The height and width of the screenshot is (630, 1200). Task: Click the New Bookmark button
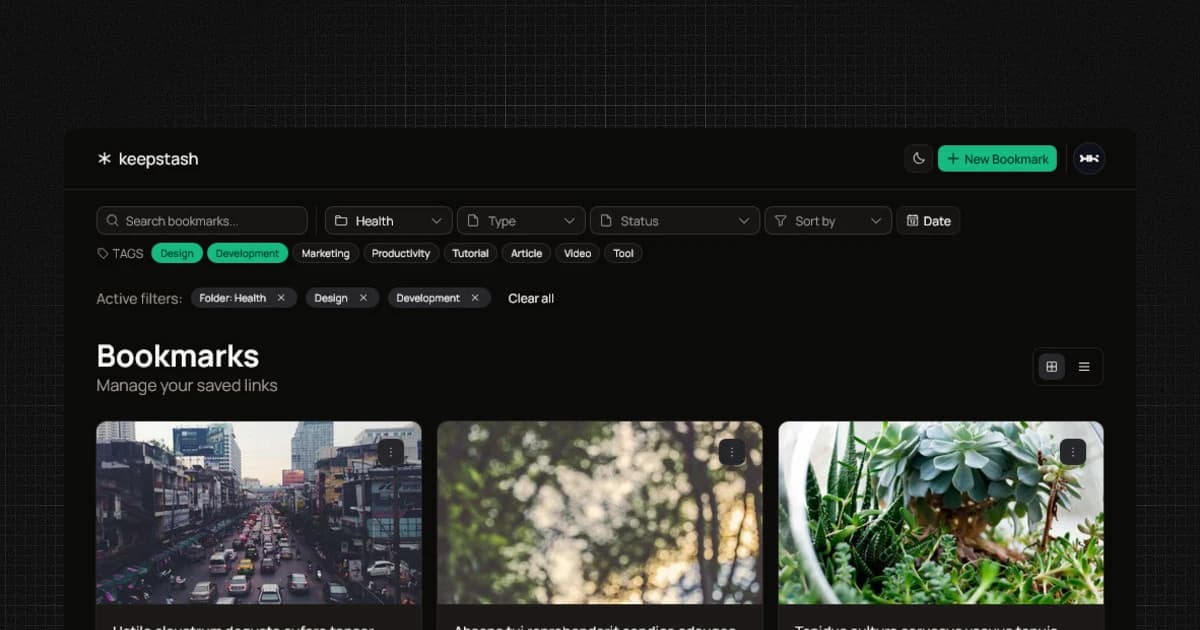tap(996, 159)
